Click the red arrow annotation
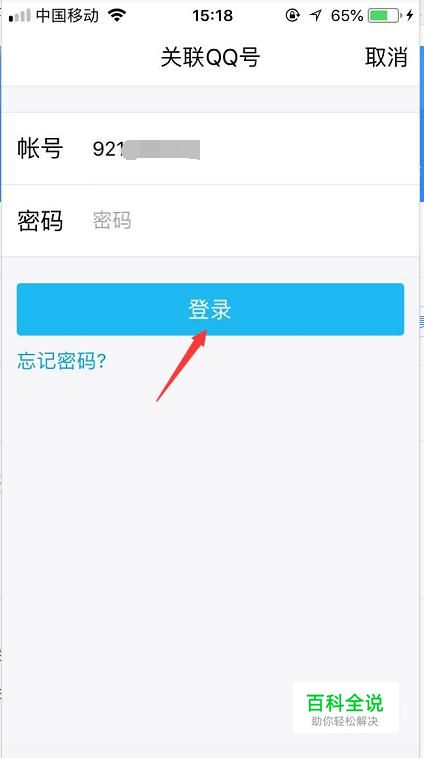This screenshot has width=424, height=758. click(182, 365)
